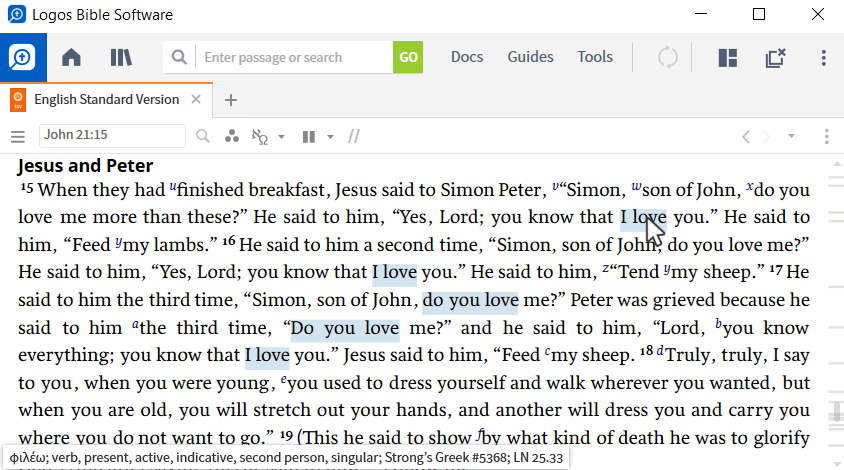Go back with left chevron arrow

pos(746,137)
